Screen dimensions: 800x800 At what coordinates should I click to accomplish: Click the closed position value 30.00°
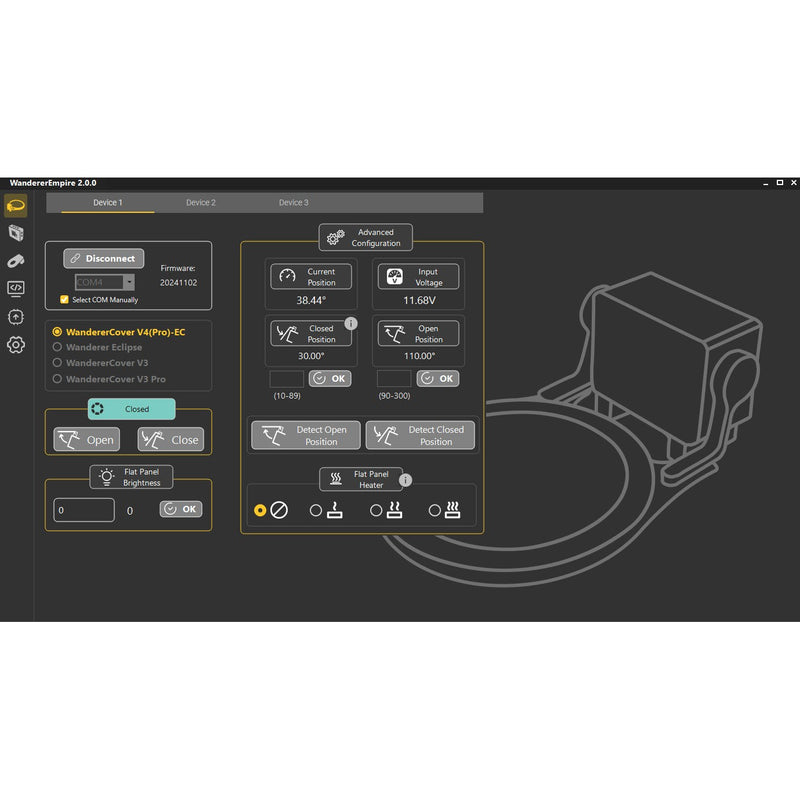311,356
